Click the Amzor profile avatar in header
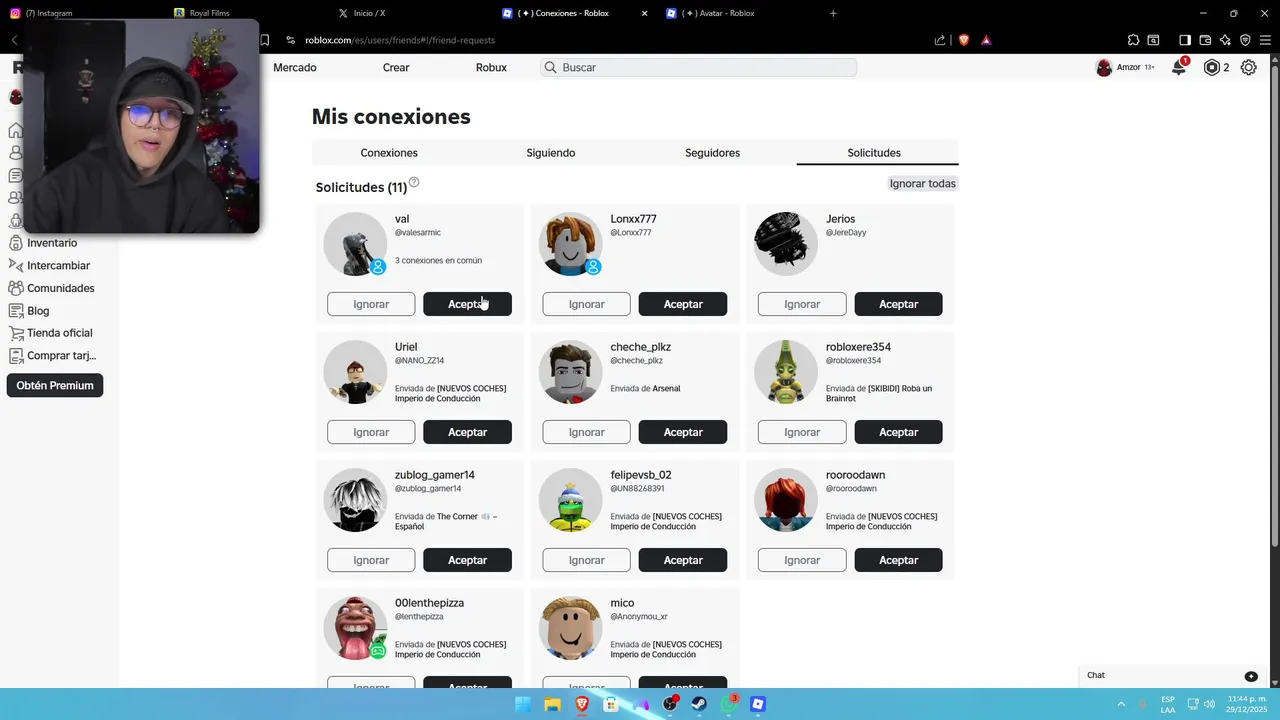Screen dimensions: 1280x720 click(1104, 68)
